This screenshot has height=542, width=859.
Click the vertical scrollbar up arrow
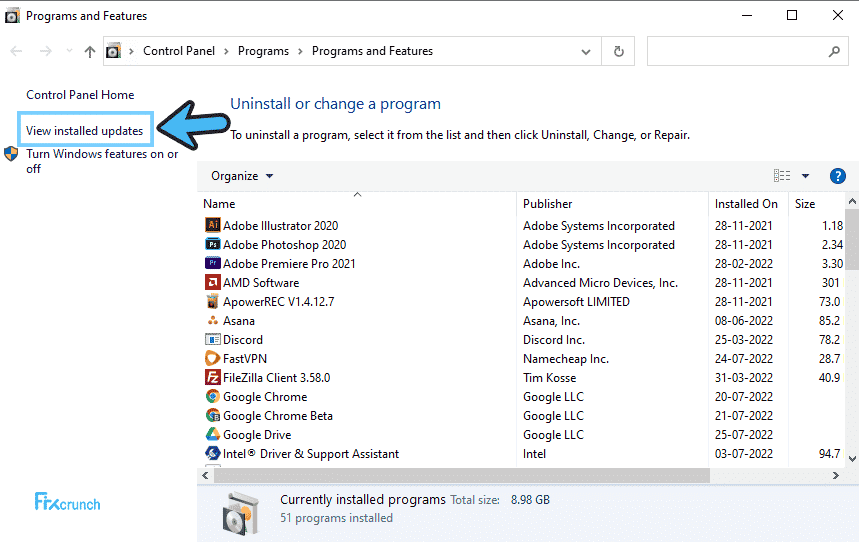(852, 201)
